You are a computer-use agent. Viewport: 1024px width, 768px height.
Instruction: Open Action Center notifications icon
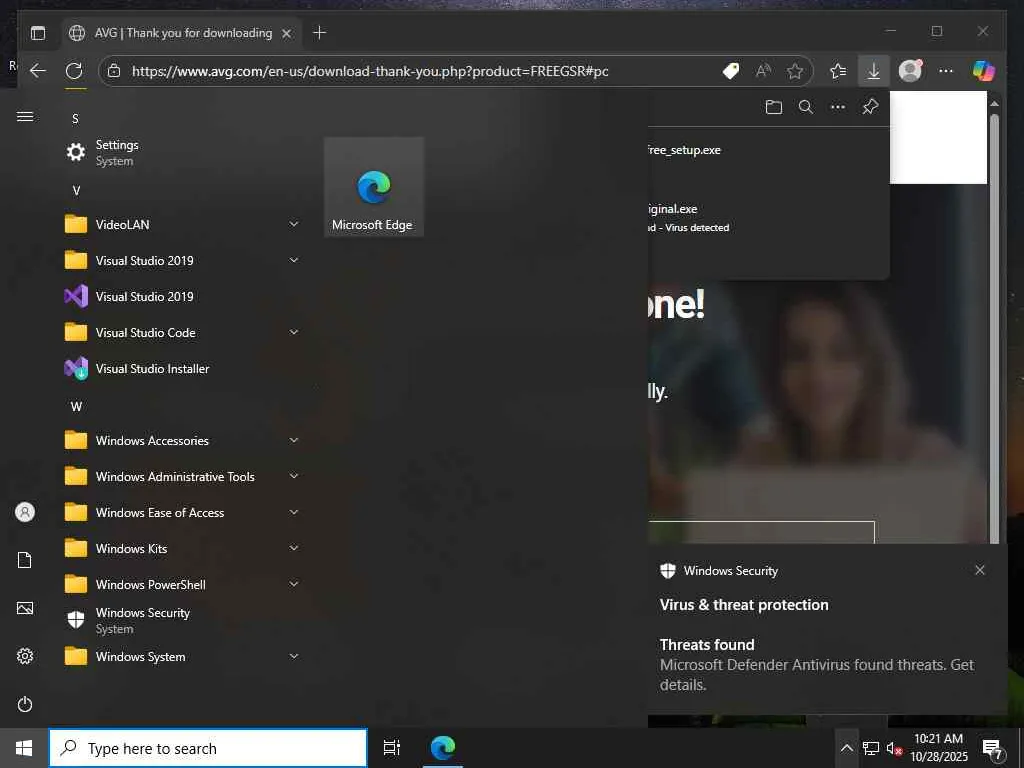coord(993,749)
